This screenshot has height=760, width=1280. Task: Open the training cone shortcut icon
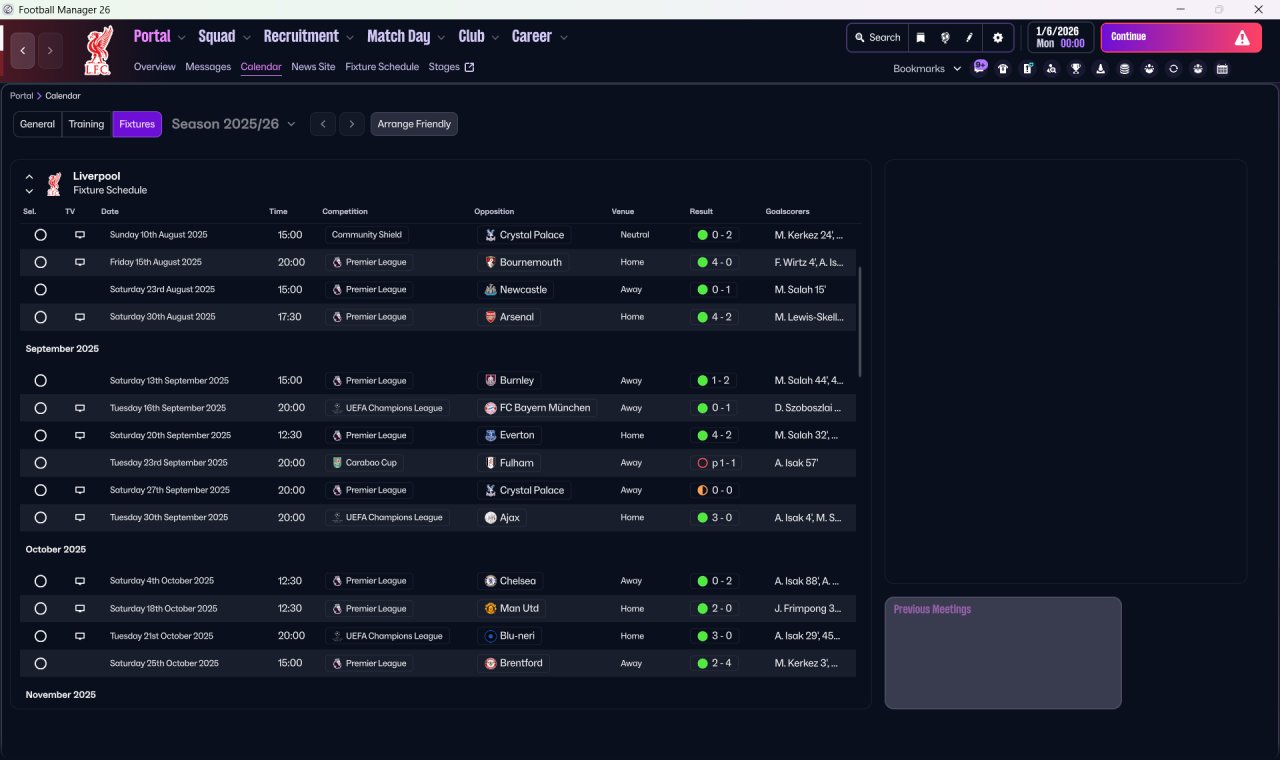1100,69
